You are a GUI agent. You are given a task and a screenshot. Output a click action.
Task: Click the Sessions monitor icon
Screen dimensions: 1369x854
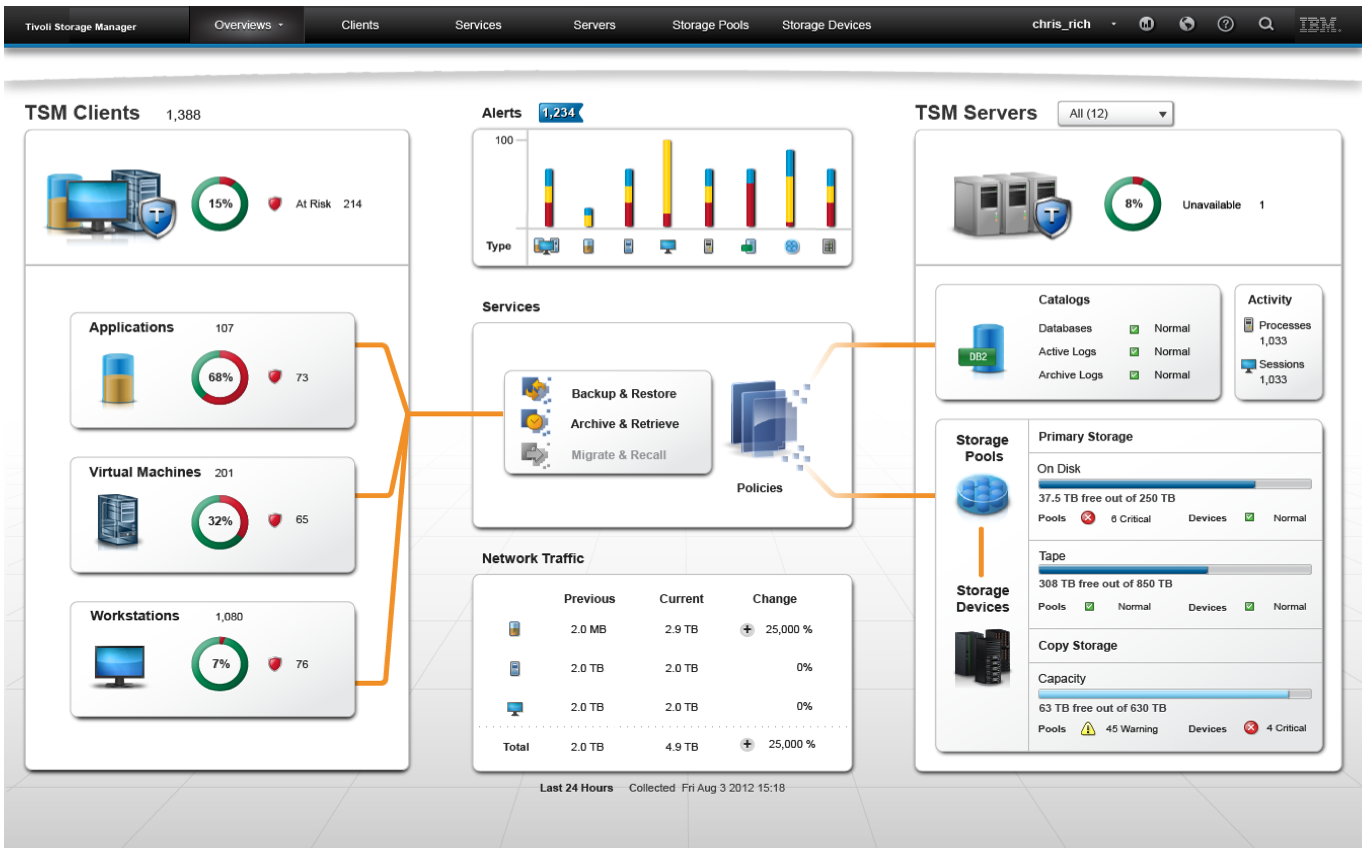(1249, 365)
